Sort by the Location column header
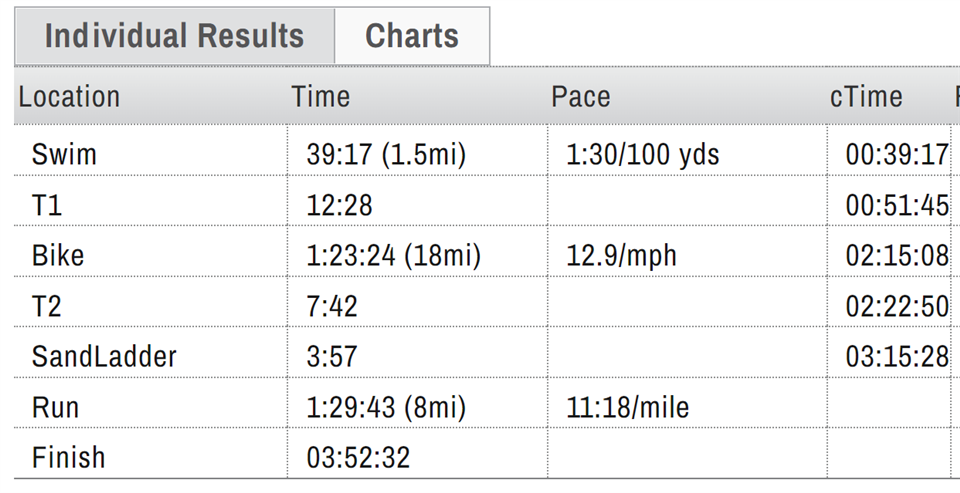 point(69,97)
